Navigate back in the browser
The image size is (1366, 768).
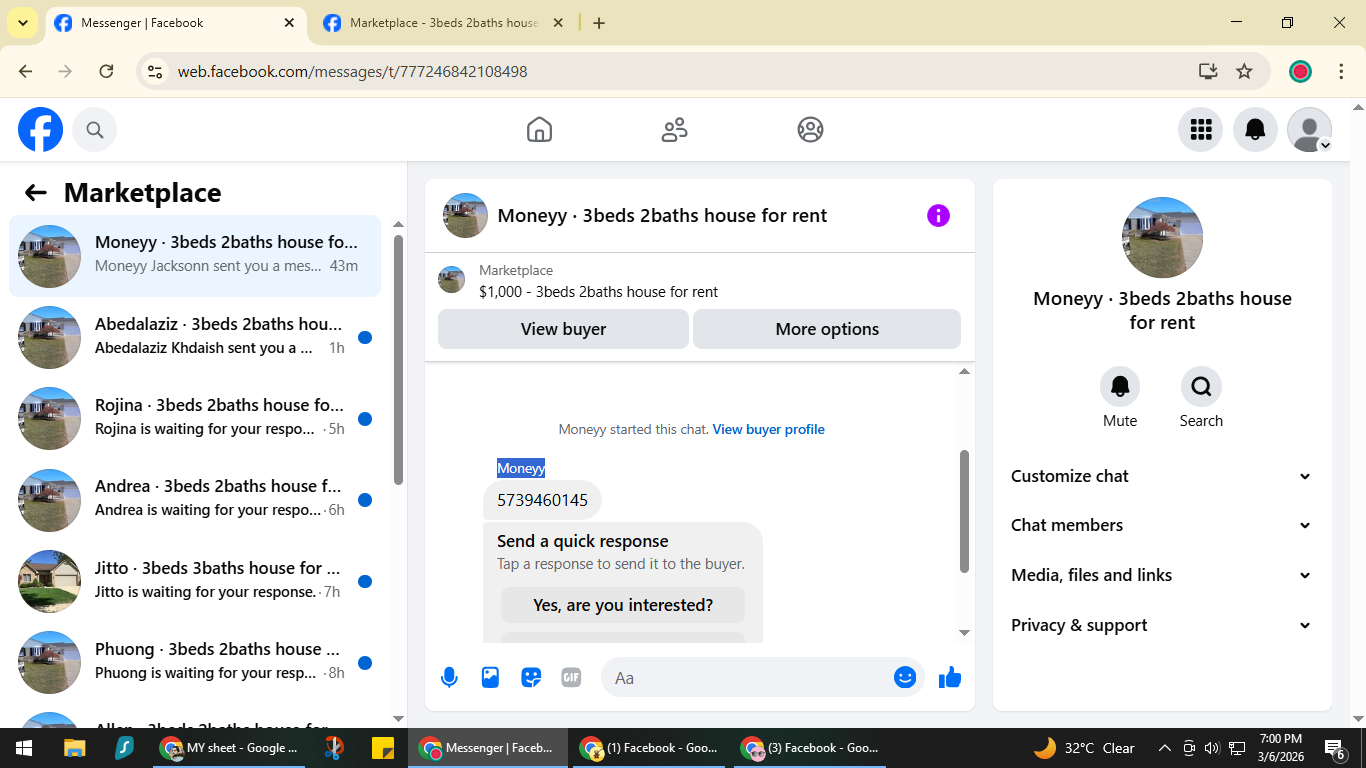[x=26, y=72]
